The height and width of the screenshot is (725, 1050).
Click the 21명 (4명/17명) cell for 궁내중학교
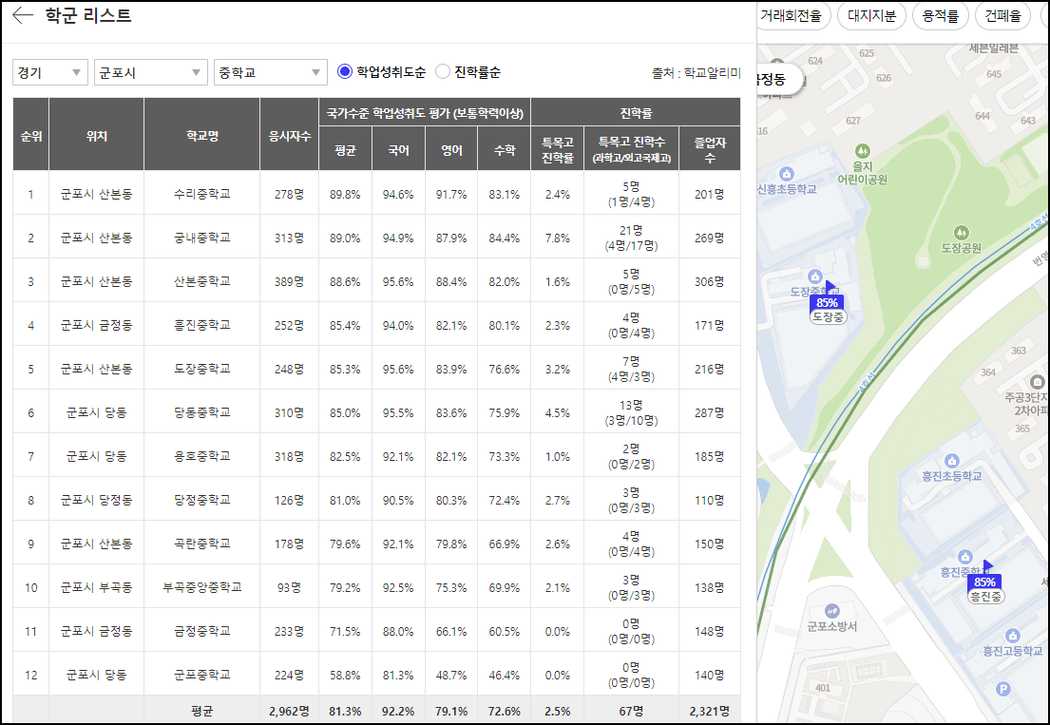[x=631, y=238]
